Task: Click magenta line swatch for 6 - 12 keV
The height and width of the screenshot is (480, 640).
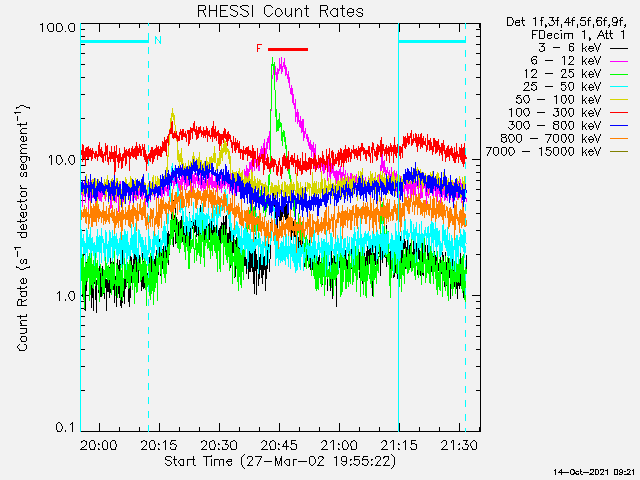Action: [619, 62]
